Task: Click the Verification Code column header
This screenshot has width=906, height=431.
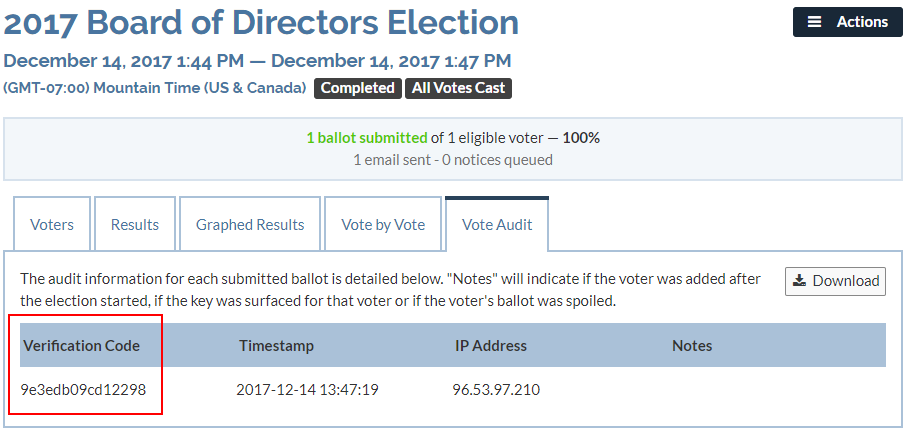Action: [81, 345]
